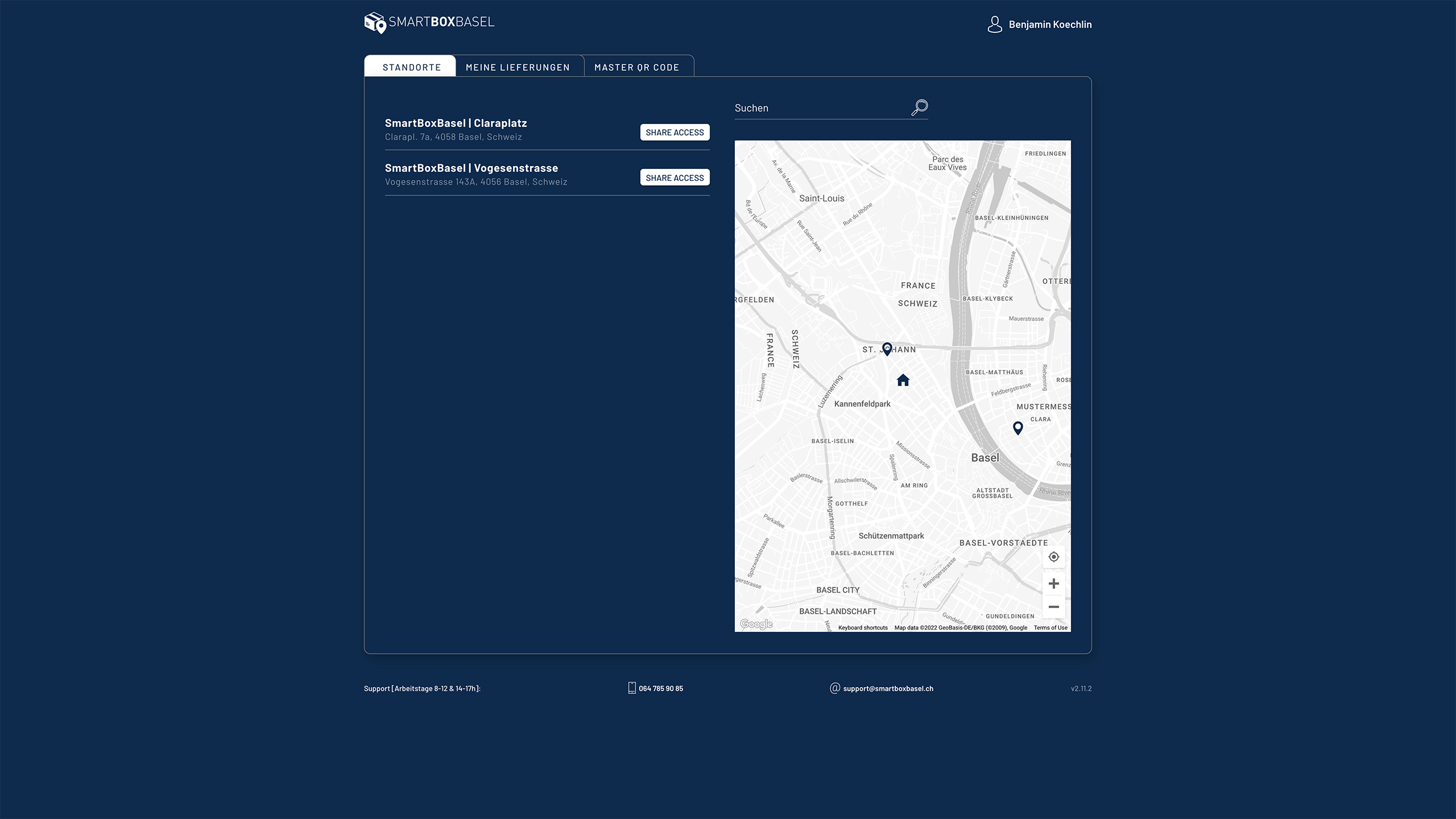Select the Standorte tab
The width and height of the screenshot is (1456, 819).
pos(411,67)
